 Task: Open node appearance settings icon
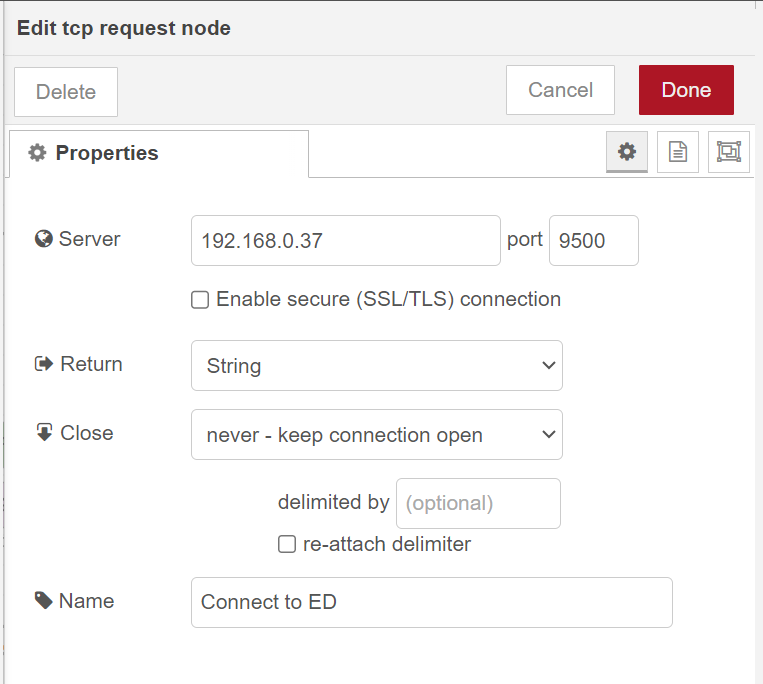728,152
